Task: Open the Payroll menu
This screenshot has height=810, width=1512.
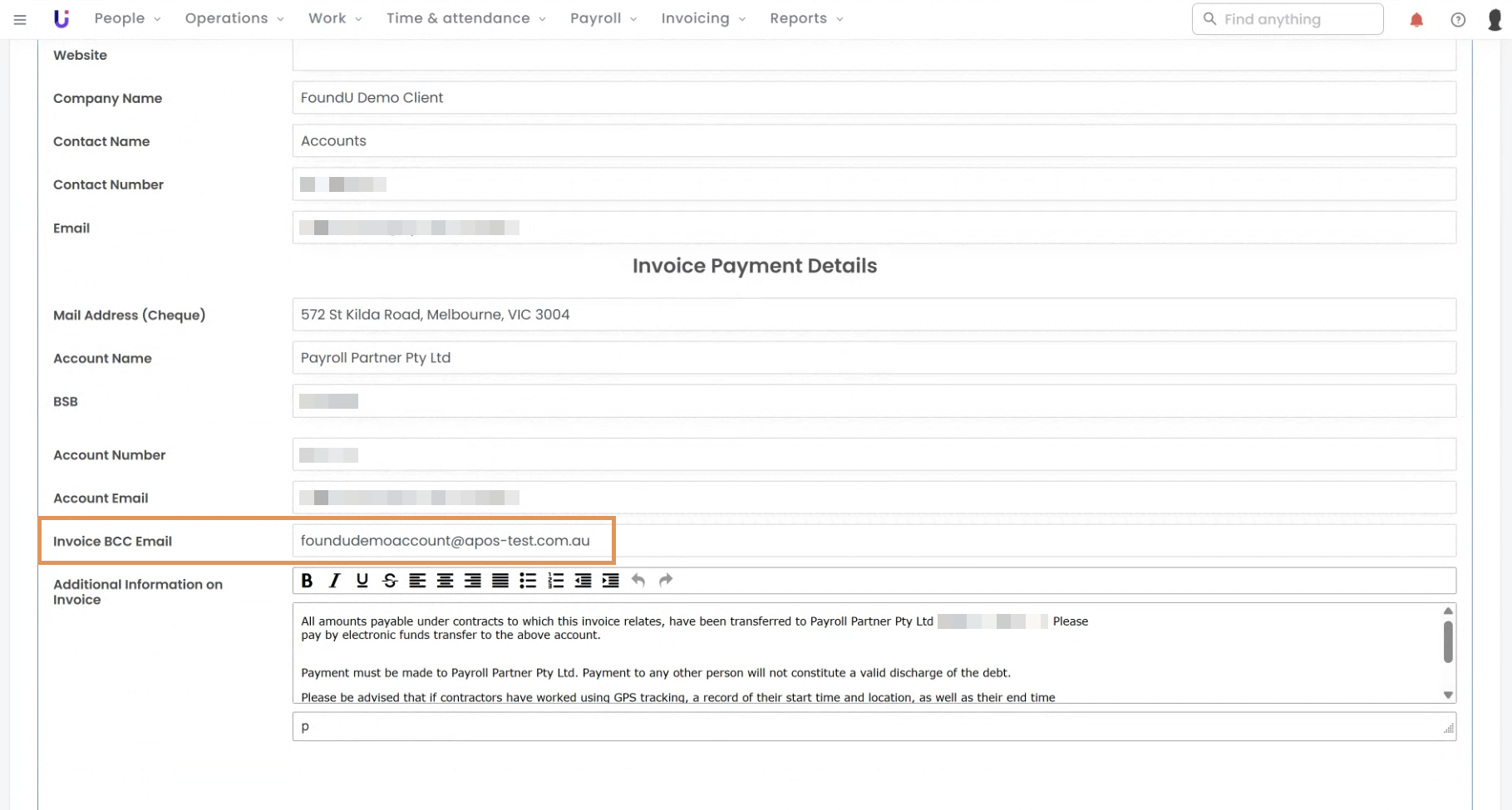Action: (x=603, y=18)
